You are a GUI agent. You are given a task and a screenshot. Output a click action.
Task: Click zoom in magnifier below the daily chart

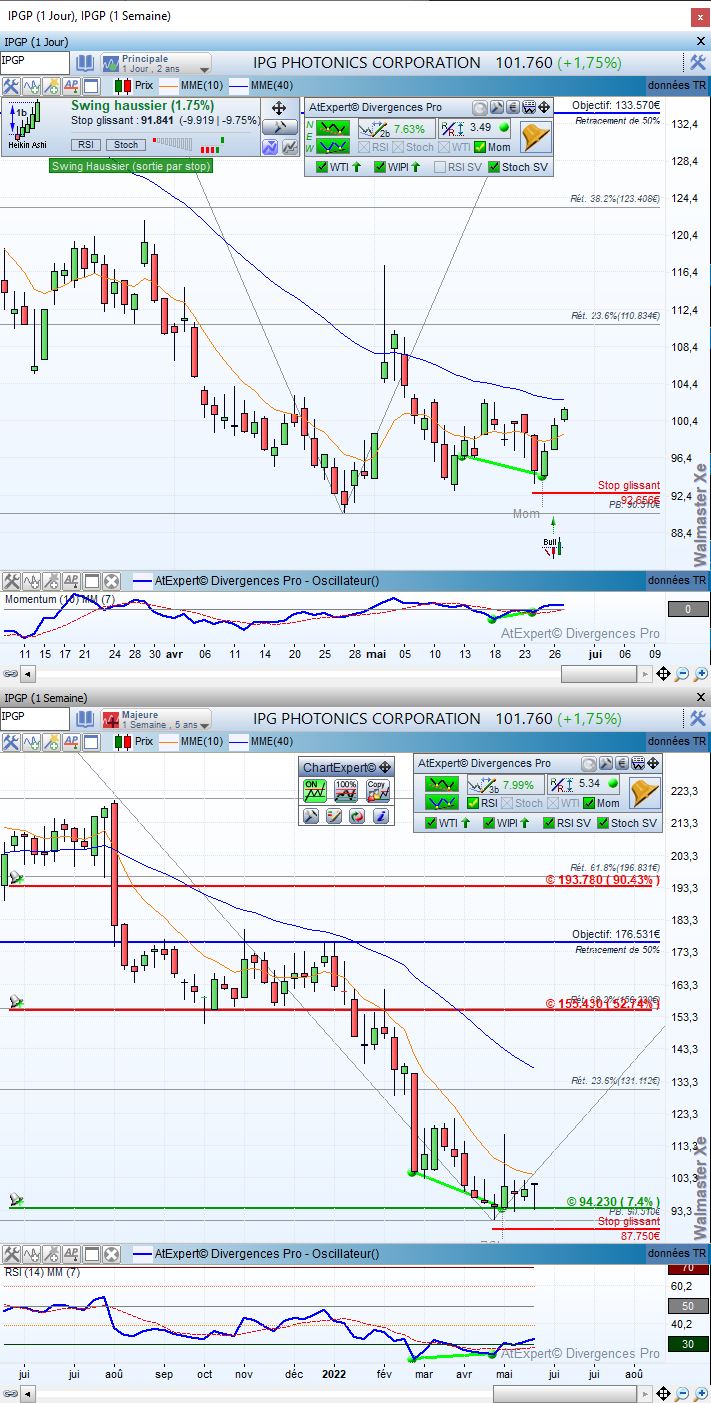point(700,675)
